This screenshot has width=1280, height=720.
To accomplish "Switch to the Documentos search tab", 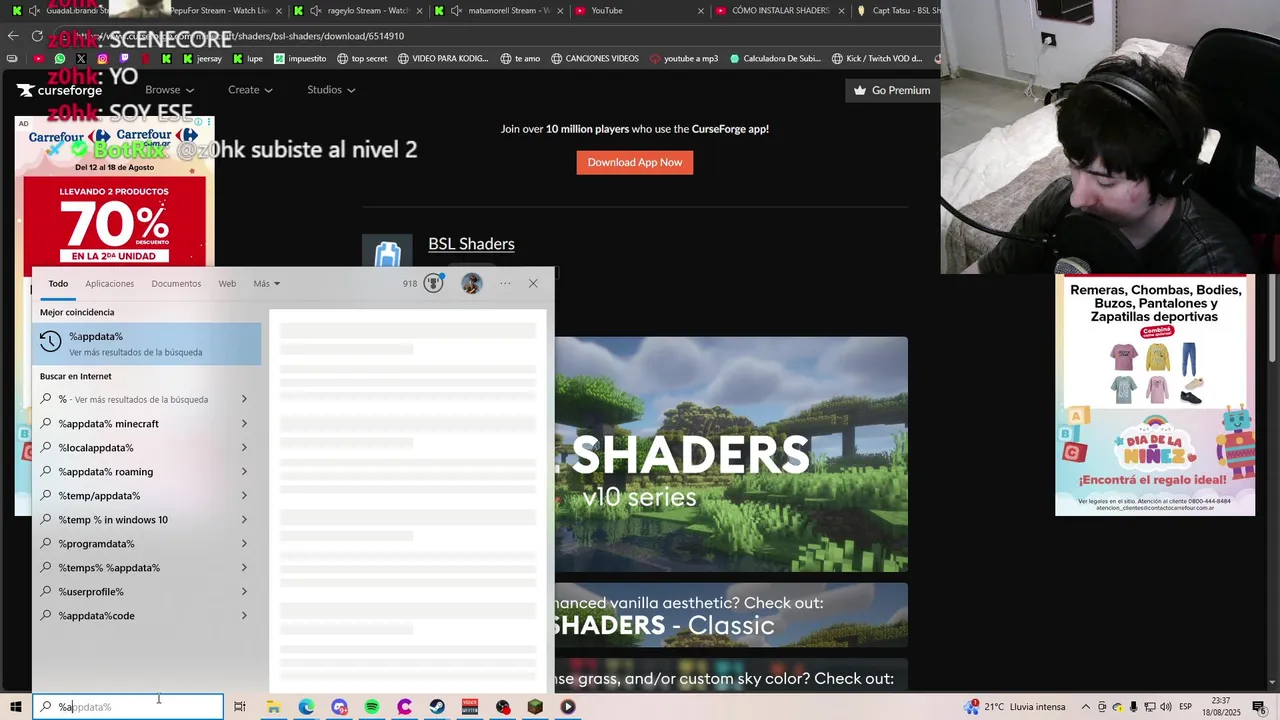I will coord(176,284).
